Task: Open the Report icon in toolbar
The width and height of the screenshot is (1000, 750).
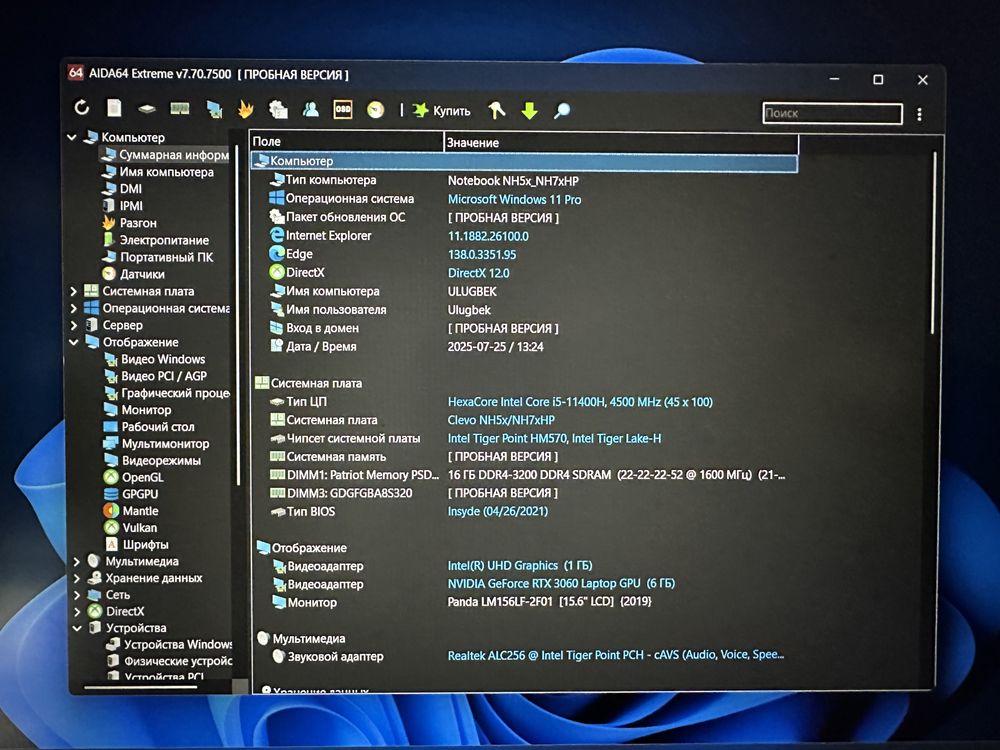Action: click(114, 108)
